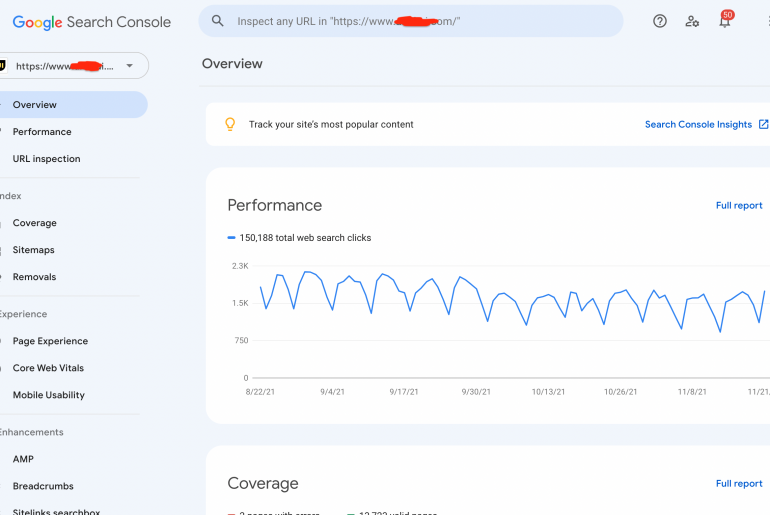Open Sitemaps in the sidebar

pyautogui.click(x=33, y=250)
